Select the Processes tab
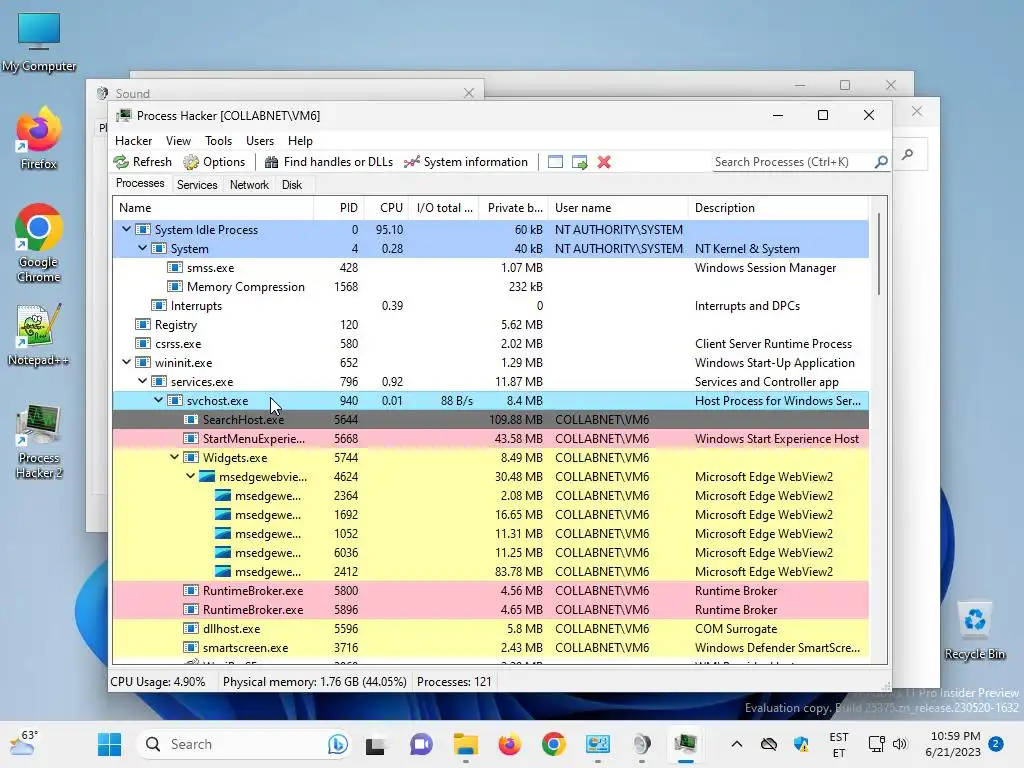The width and height of the screenshot is (1024, 768). coord(140,184)
